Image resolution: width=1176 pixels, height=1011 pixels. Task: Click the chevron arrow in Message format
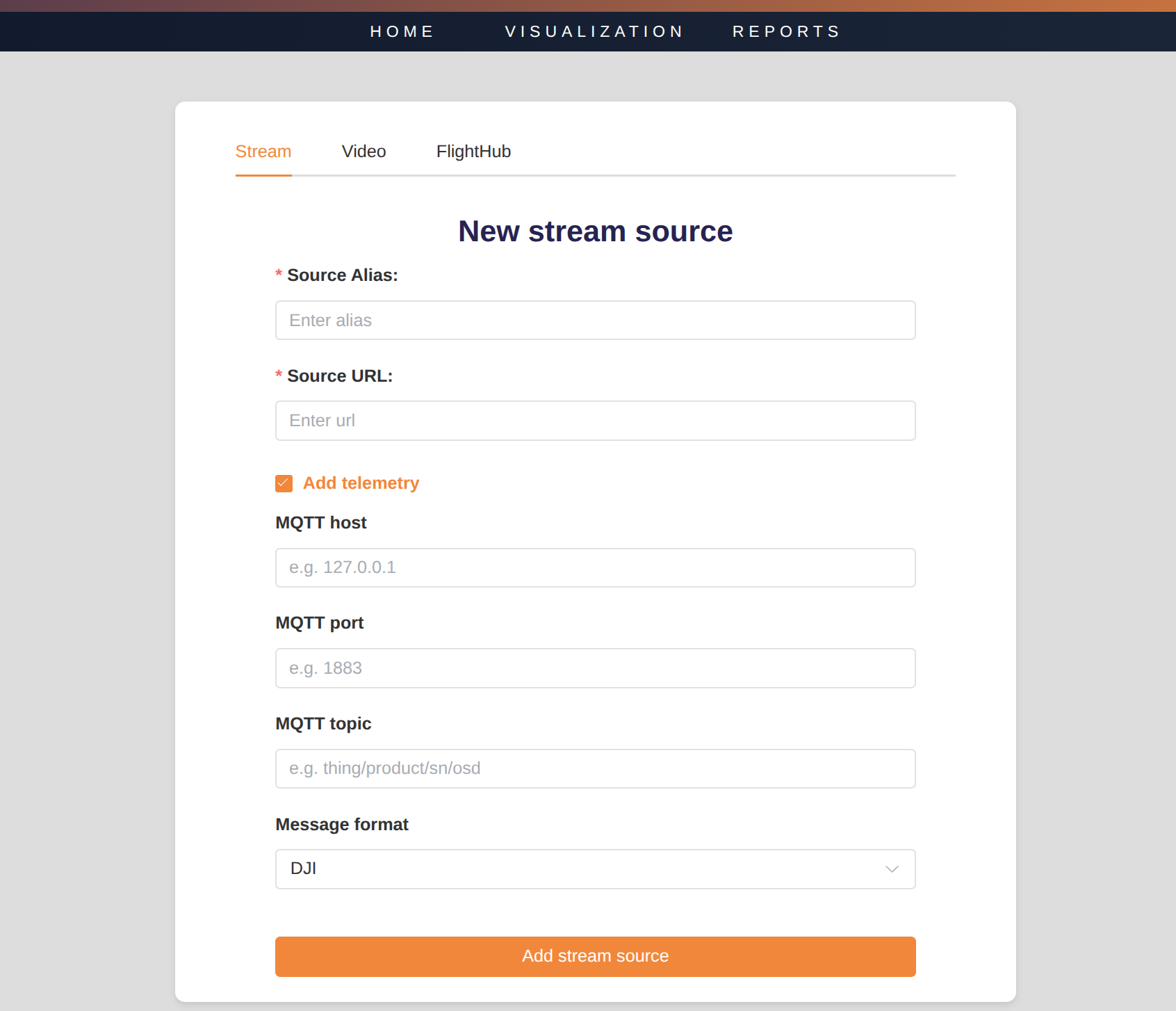[892, 869]
